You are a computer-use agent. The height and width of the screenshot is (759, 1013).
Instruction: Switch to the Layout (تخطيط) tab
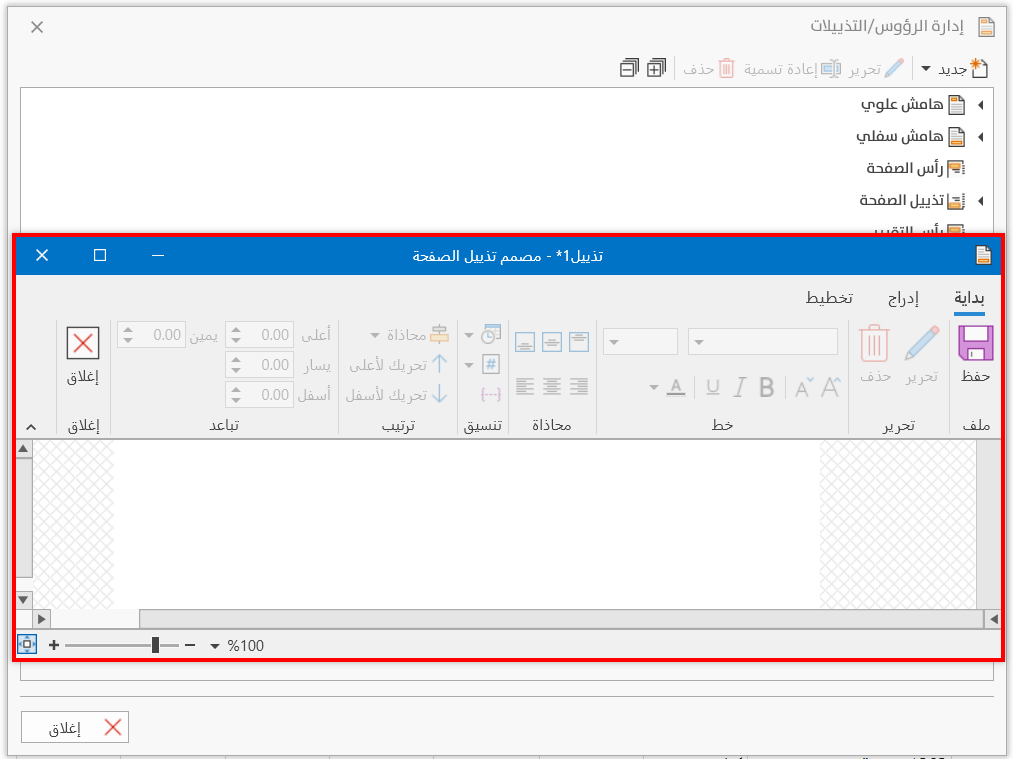pyautogui.click(x=829, y=298)
